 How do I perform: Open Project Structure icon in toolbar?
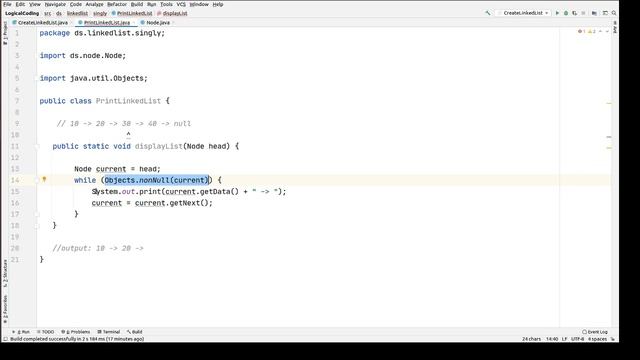[594, 13]
